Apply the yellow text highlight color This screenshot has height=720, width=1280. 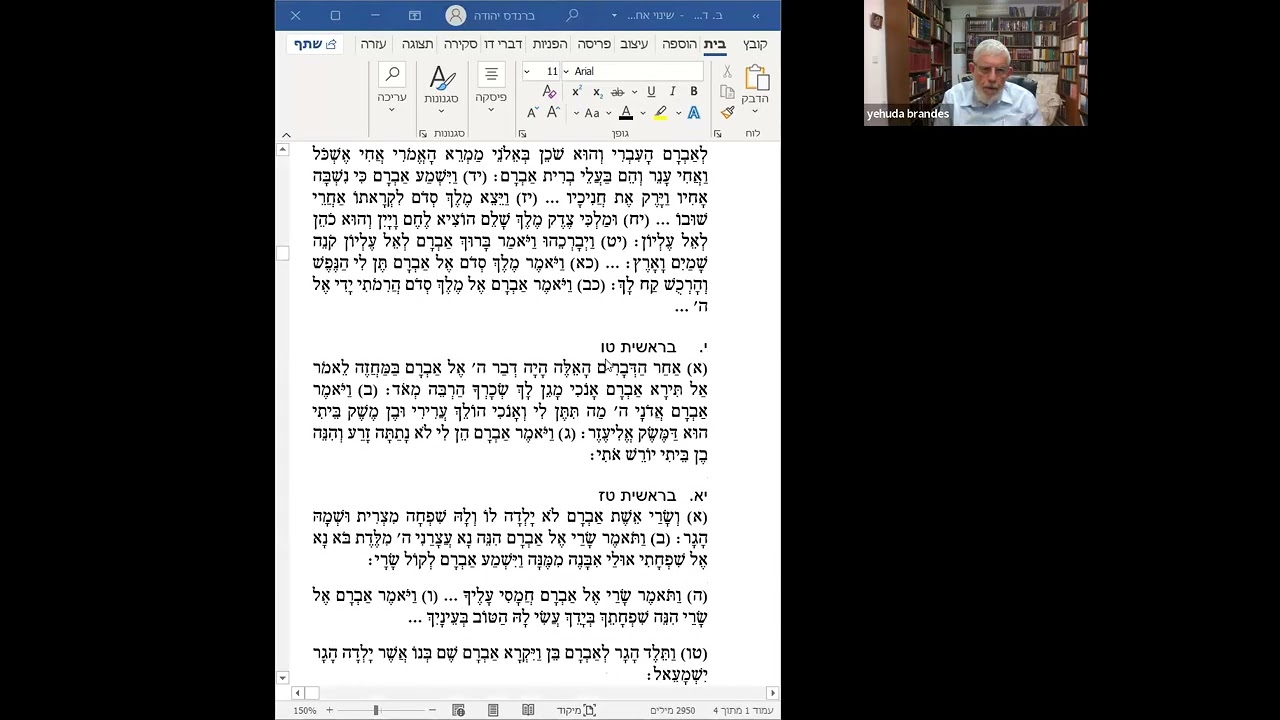[x=660, y=113]
